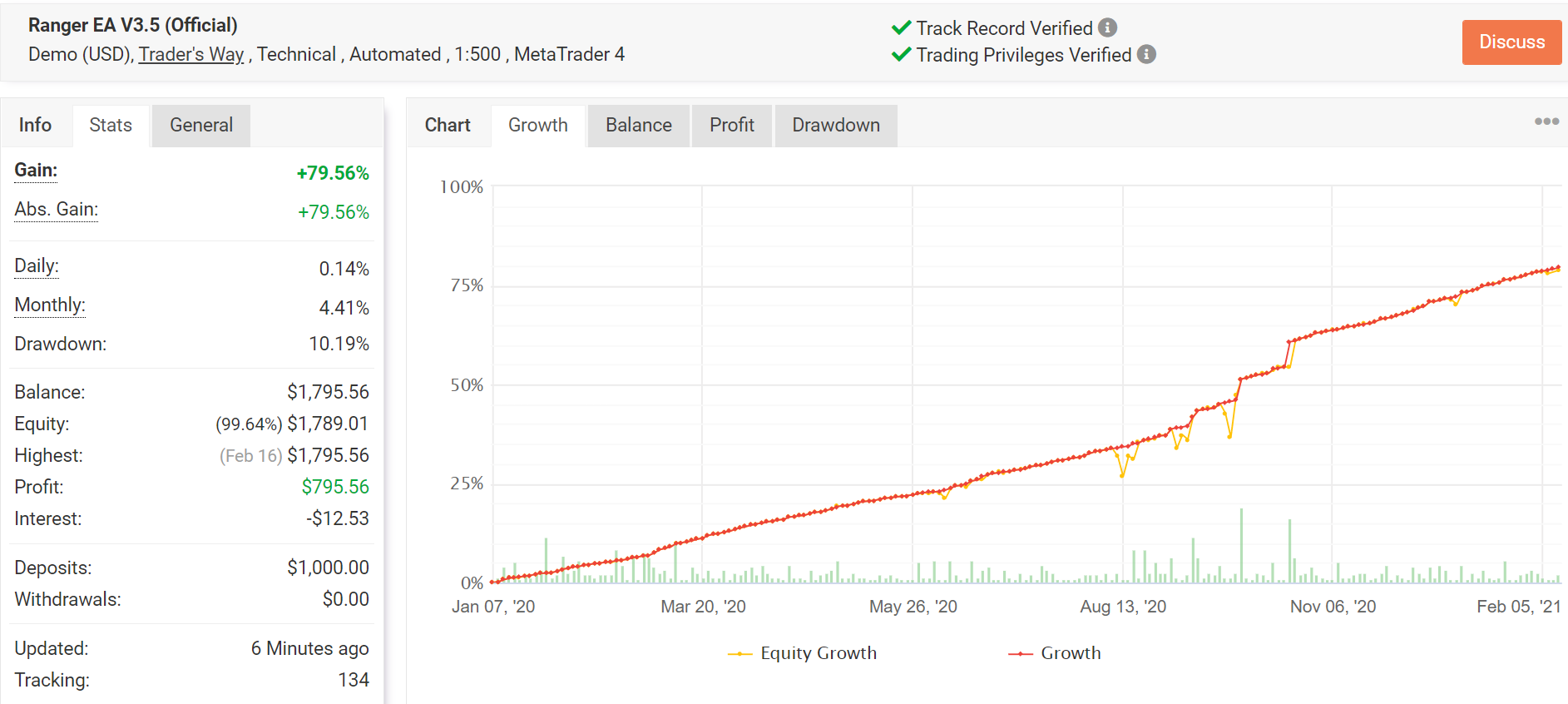Screen dimensions: 1568x704
Task: Switch to the General tab
Action: click(201, 125)
